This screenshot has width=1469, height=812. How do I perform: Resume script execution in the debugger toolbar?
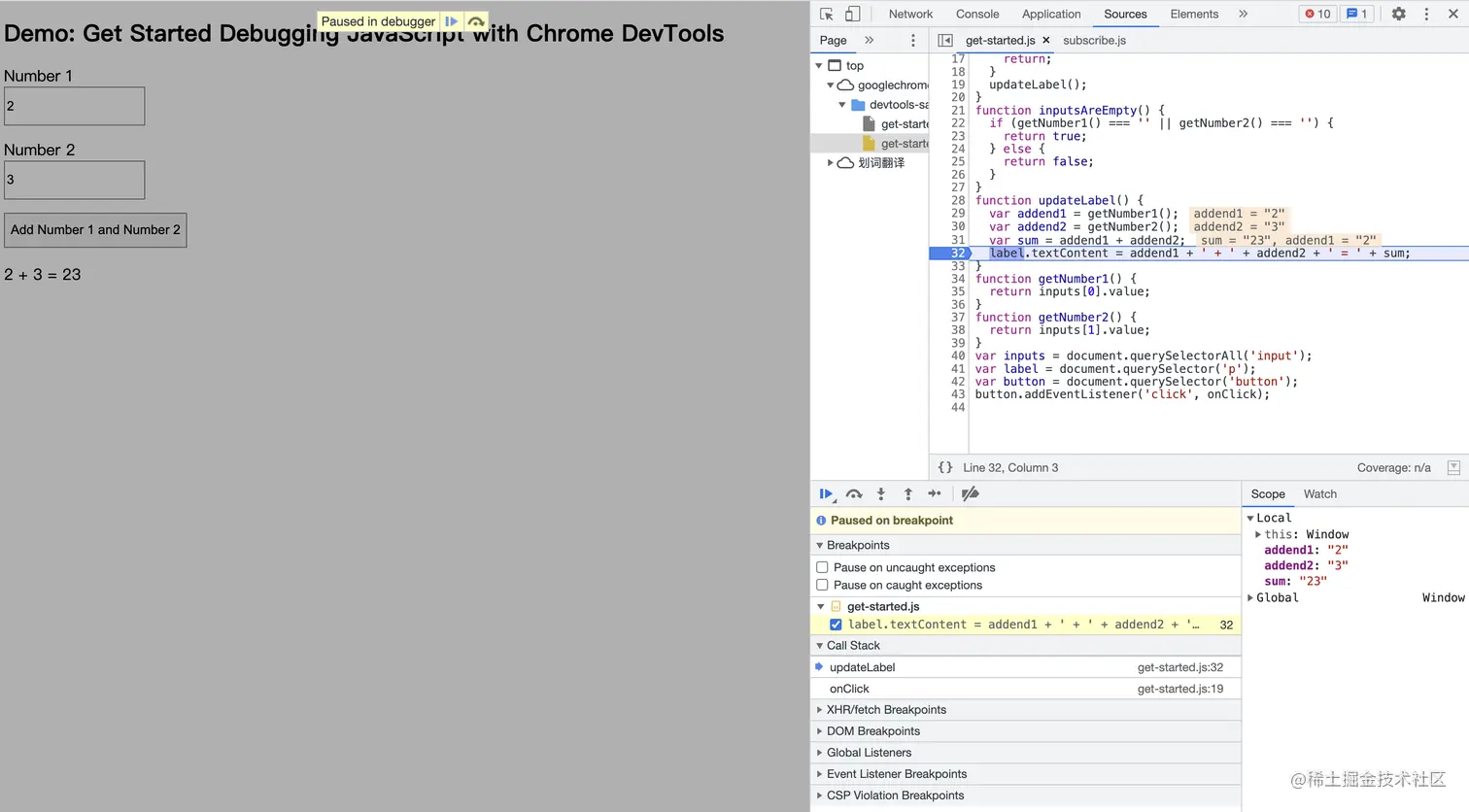tap(827, 493)
